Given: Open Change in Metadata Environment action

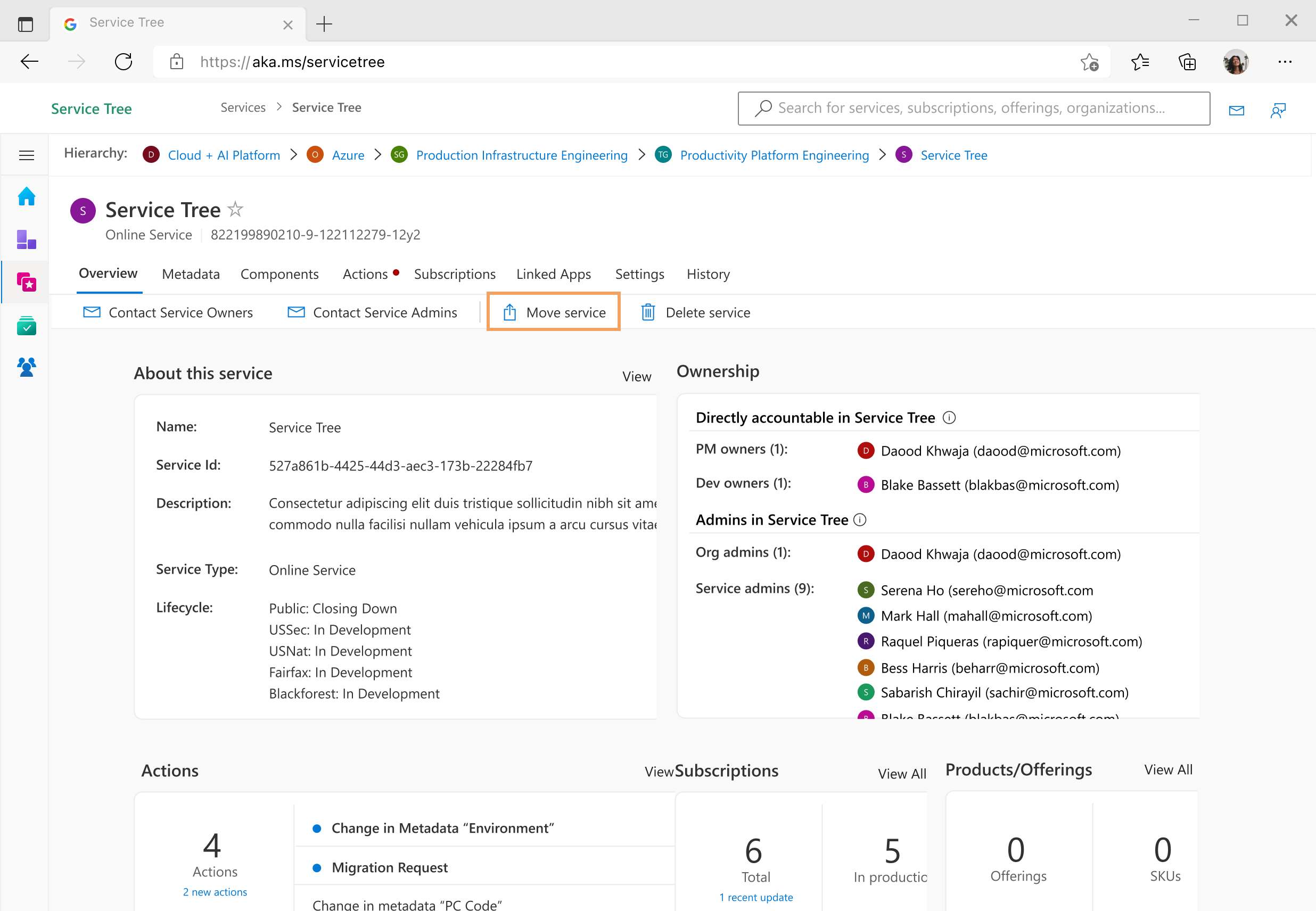Looking at the screenshot, I should click(x=442, y=828).
